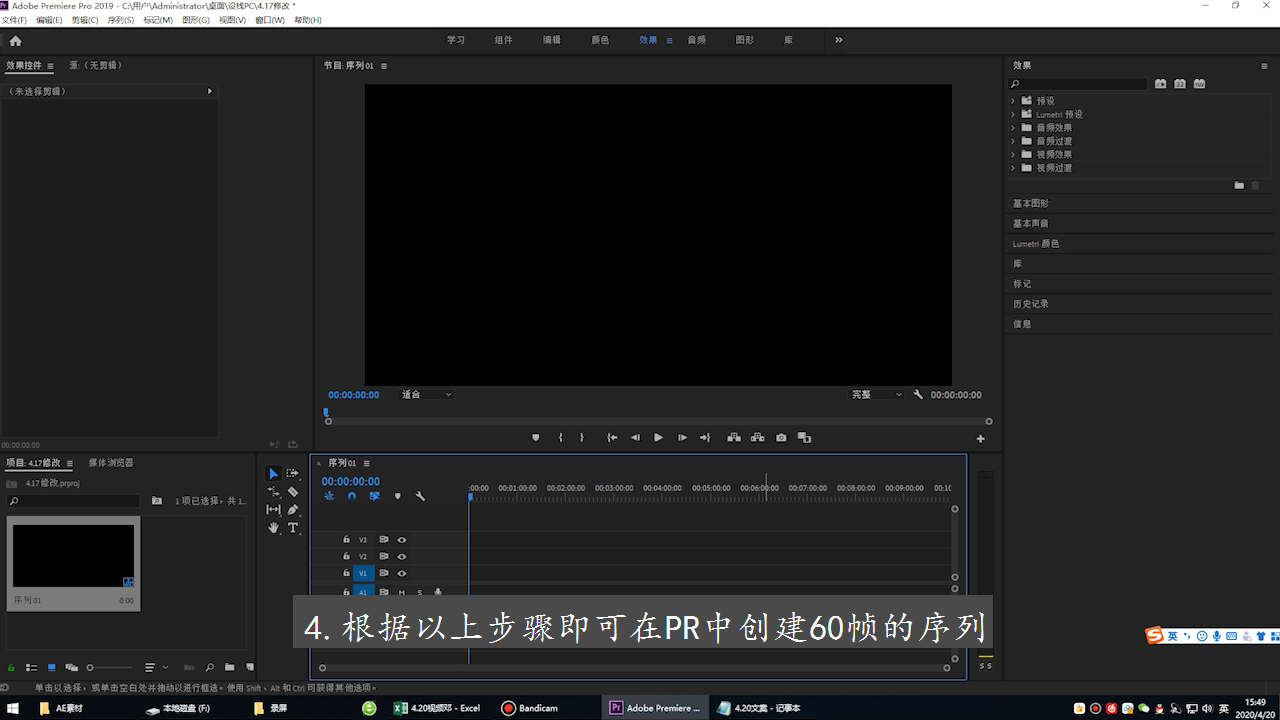The width and height of the screenshot is (1280, 720).
Task: Open the 文件(F) menu
Action: pyautogui.click(x=14, y=20)
